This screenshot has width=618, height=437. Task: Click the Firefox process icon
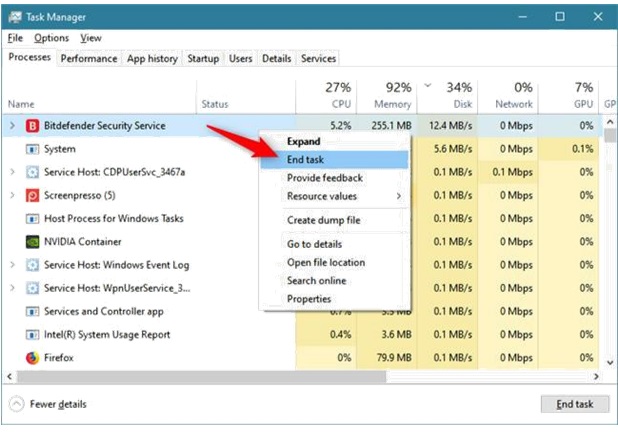pyautogui.click(x=32, y=357)
